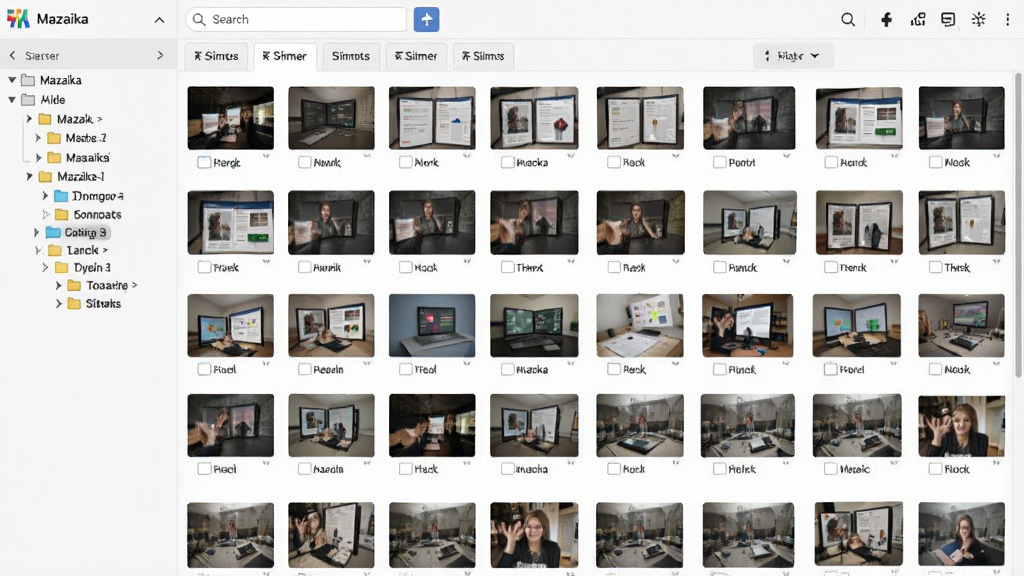Expand the Mazak folder in the tree
This screenshot has width=1024, height=576.
(x=29, y=119)
